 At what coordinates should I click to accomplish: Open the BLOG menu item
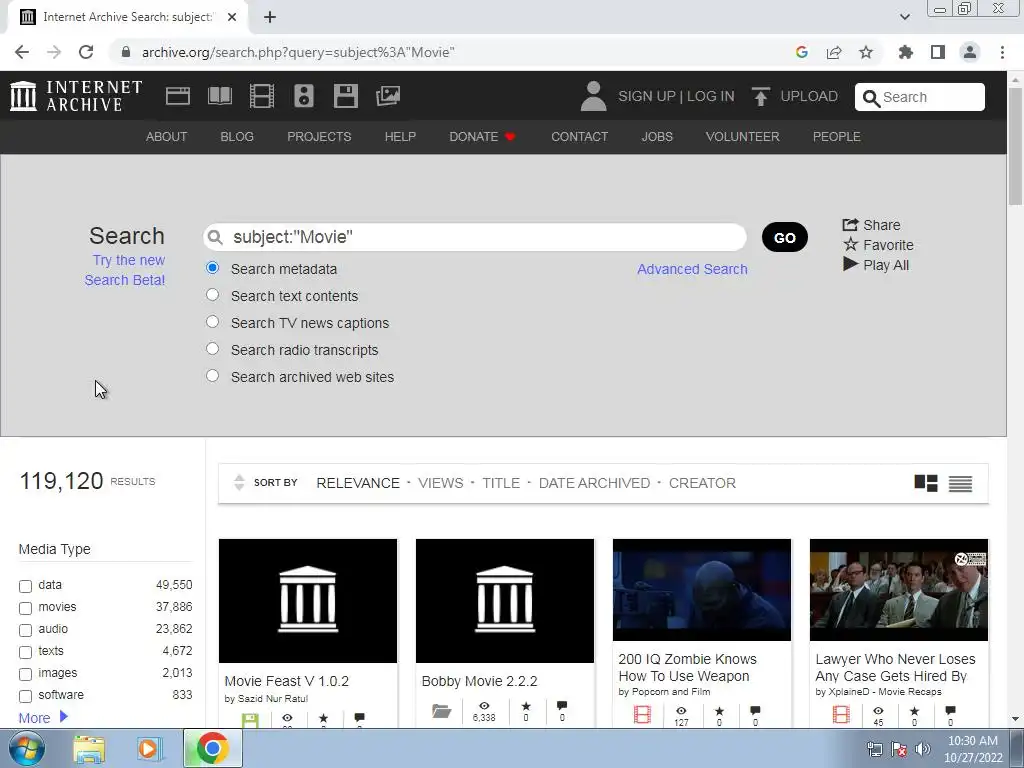pyautogui.click(x=237, y=136)
